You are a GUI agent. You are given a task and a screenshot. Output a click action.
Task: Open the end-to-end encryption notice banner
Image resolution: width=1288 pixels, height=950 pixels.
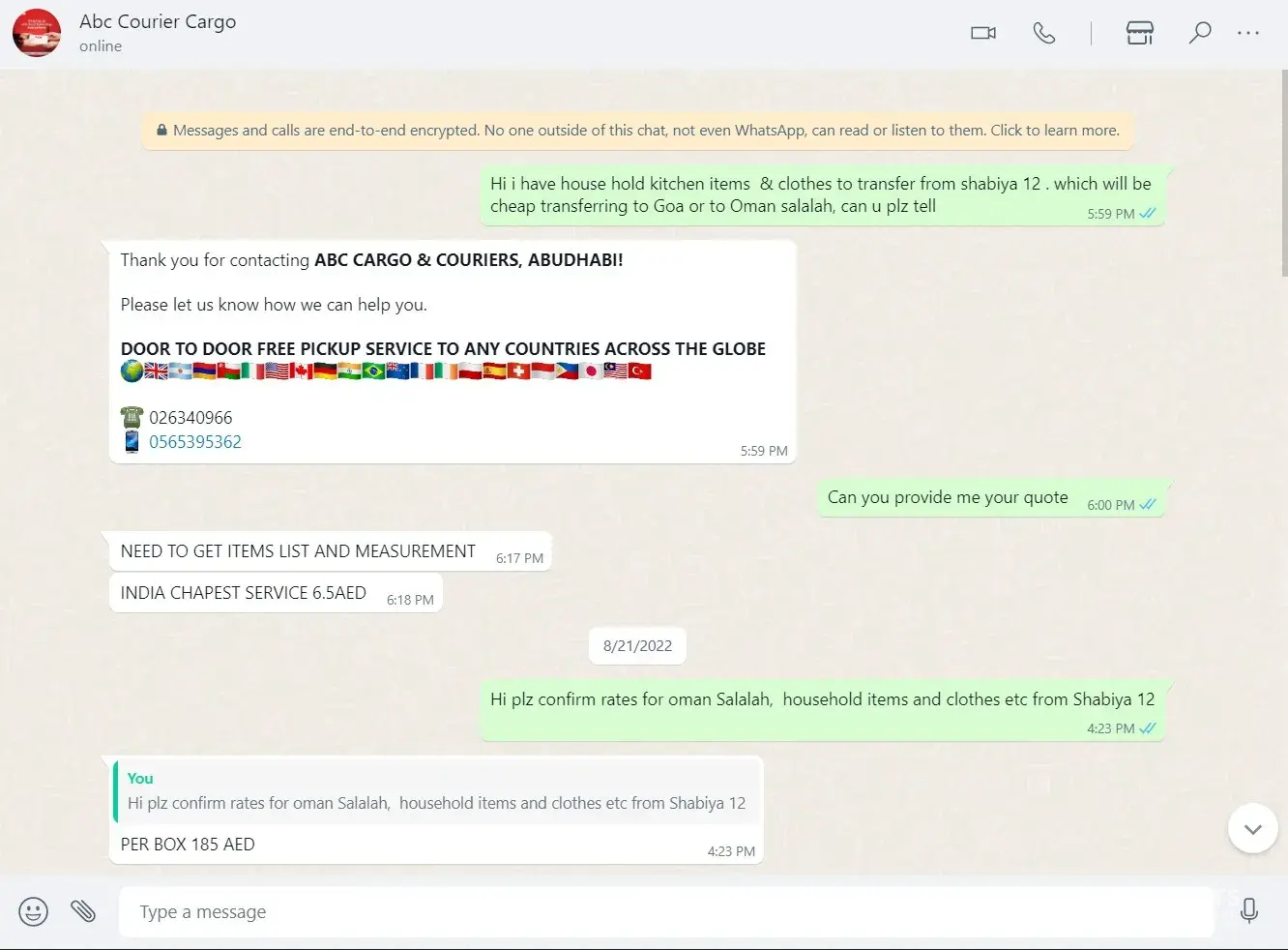tap(637, 131)
